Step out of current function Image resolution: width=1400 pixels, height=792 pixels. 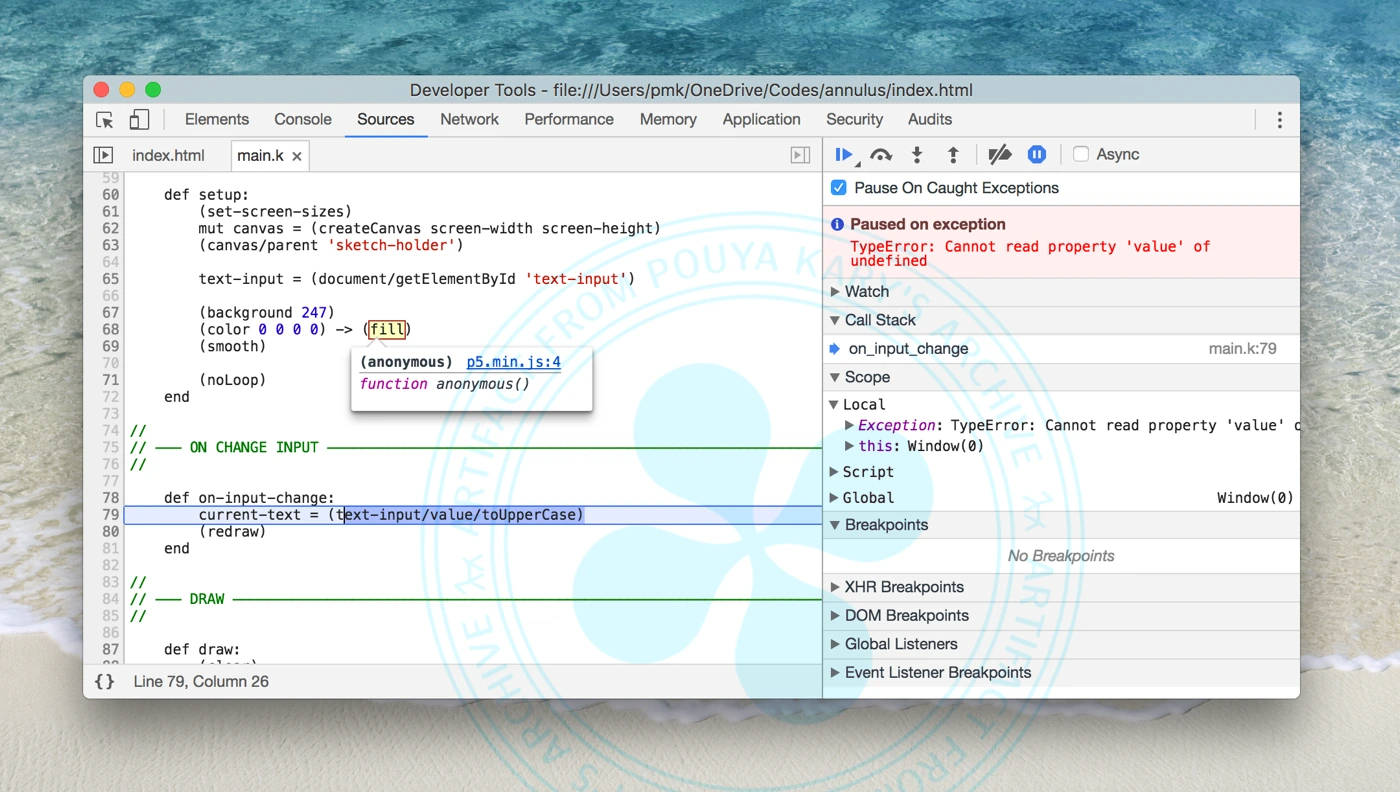(x=953, y=154)
